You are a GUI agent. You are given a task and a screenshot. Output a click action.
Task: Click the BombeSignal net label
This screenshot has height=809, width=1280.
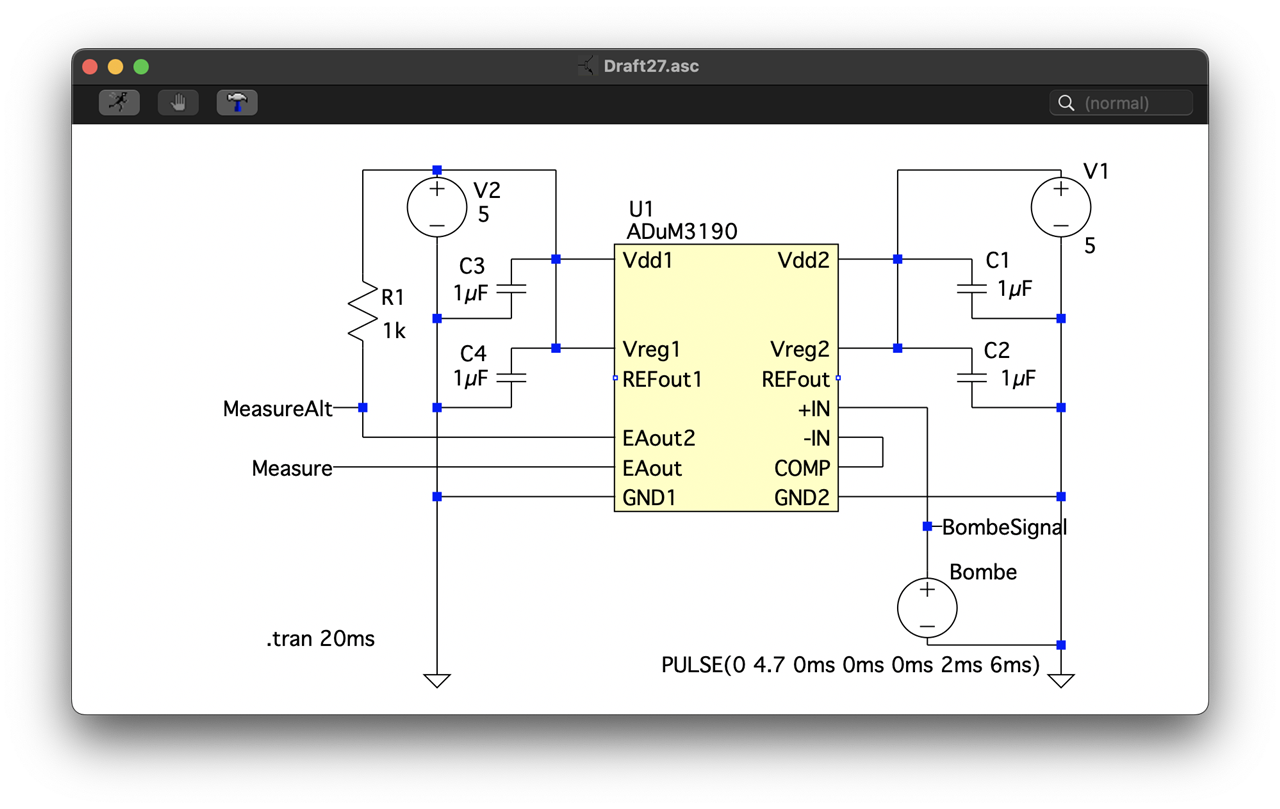point(1005,527)
